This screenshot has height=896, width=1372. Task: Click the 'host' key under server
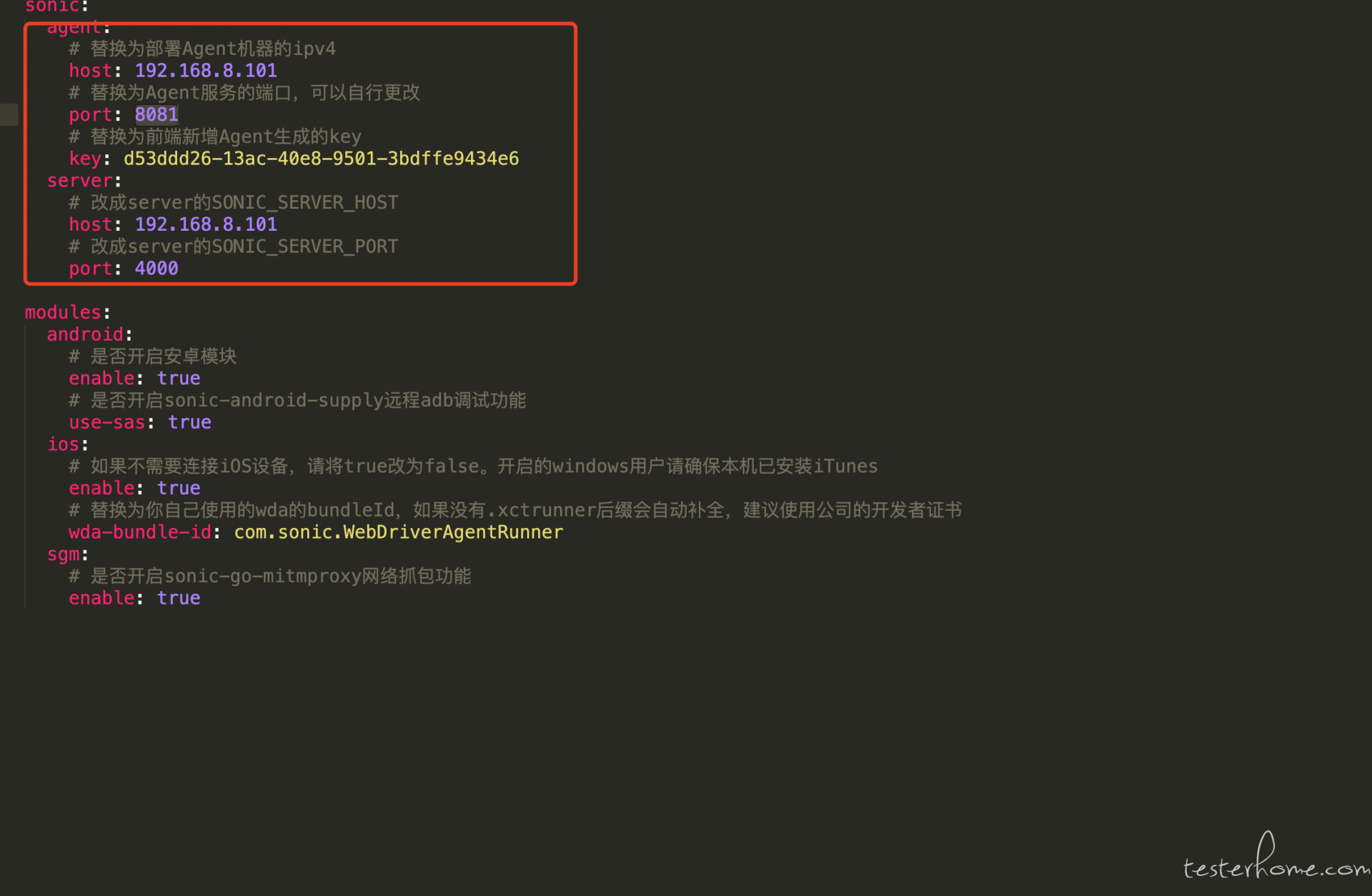click(91, 224)
